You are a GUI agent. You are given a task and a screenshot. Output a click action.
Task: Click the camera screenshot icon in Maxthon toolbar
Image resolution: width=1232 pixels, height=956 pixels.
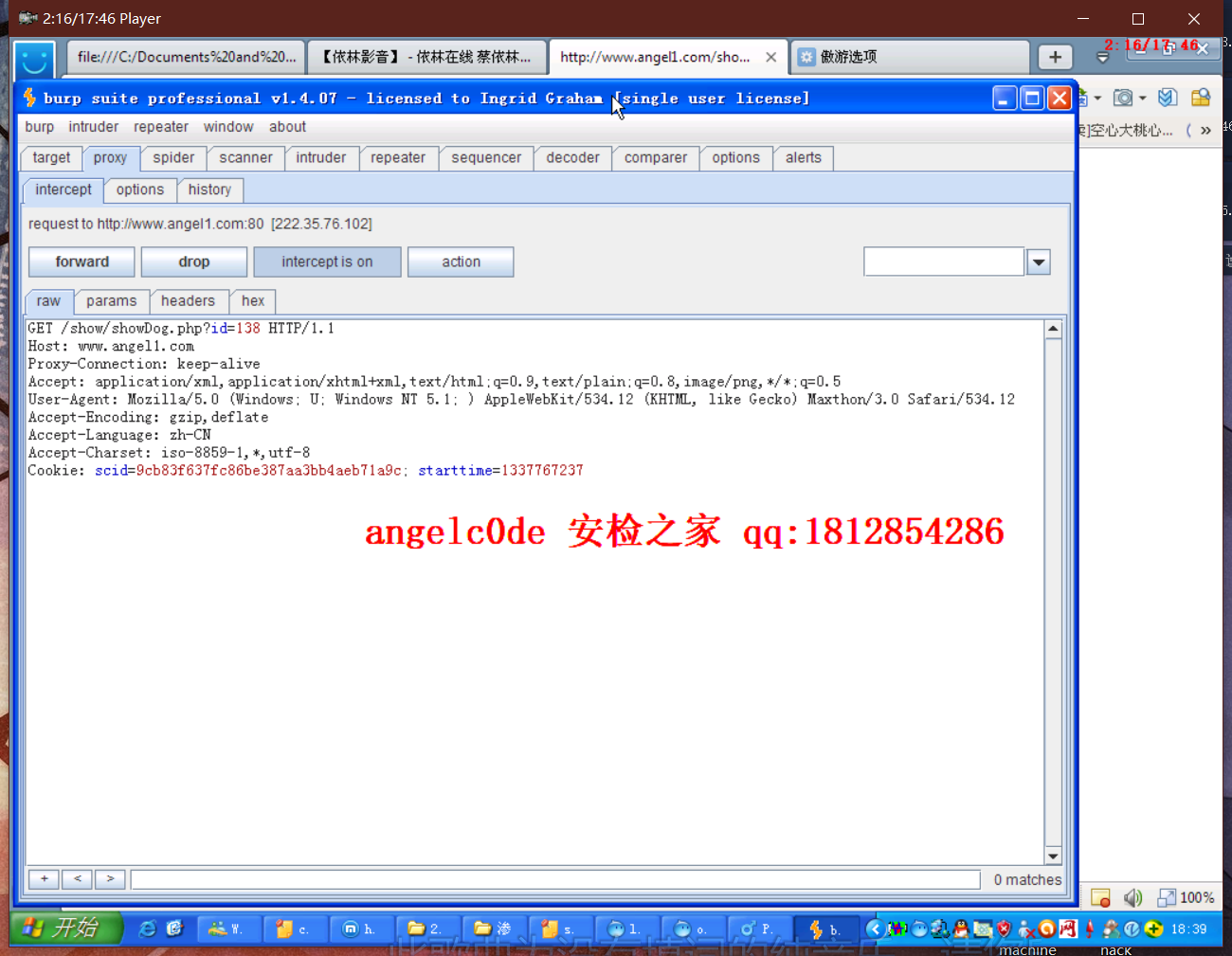tap(1123, 98)
